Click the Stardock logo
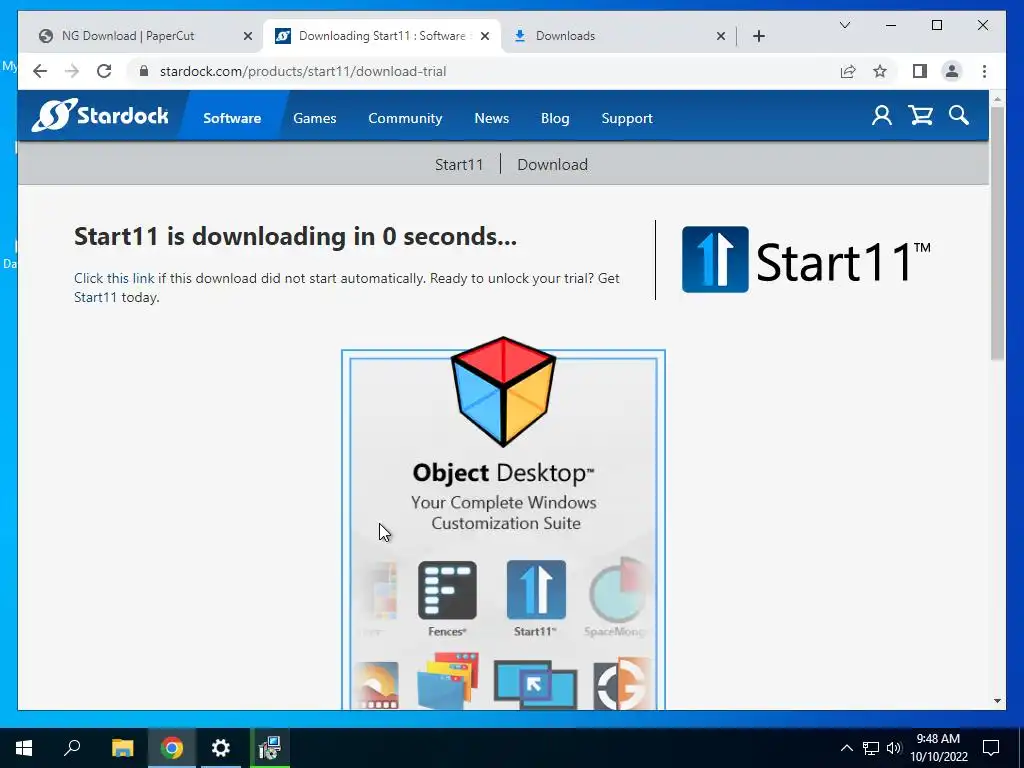Image resolution: width=1024 pixels, height=768 pixels. [100, 116]
